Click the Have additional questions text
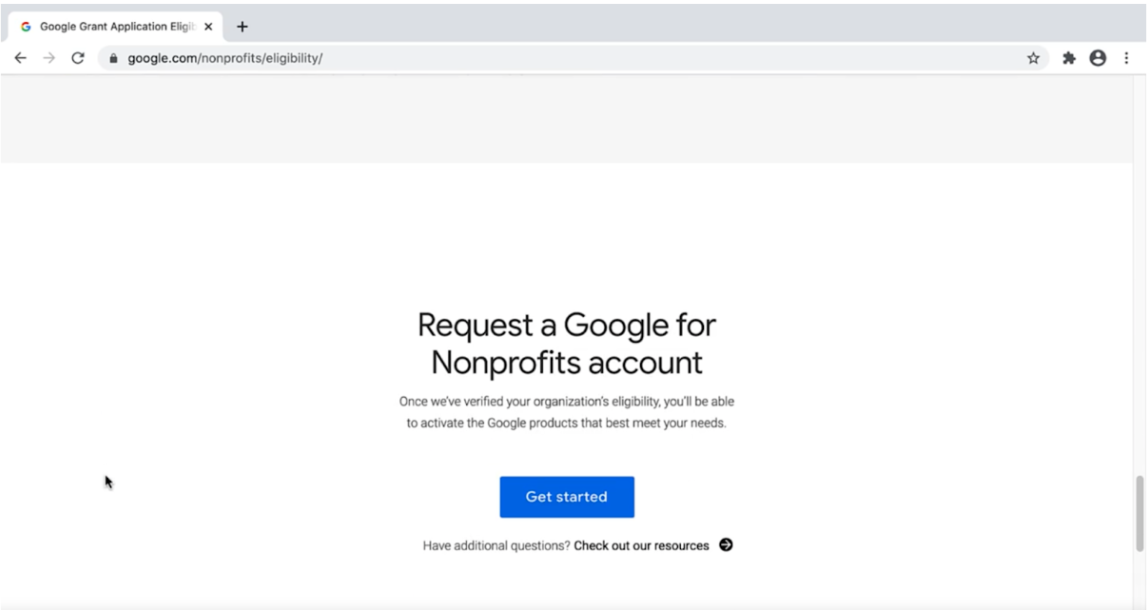 496,546
